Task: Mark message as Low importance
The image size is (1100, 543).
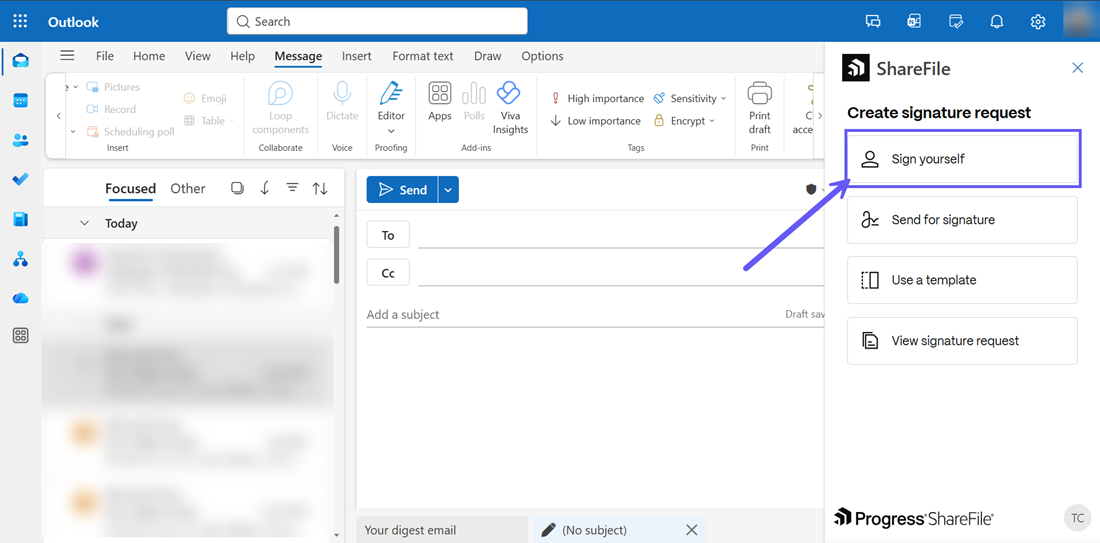Action: point(595,121)
